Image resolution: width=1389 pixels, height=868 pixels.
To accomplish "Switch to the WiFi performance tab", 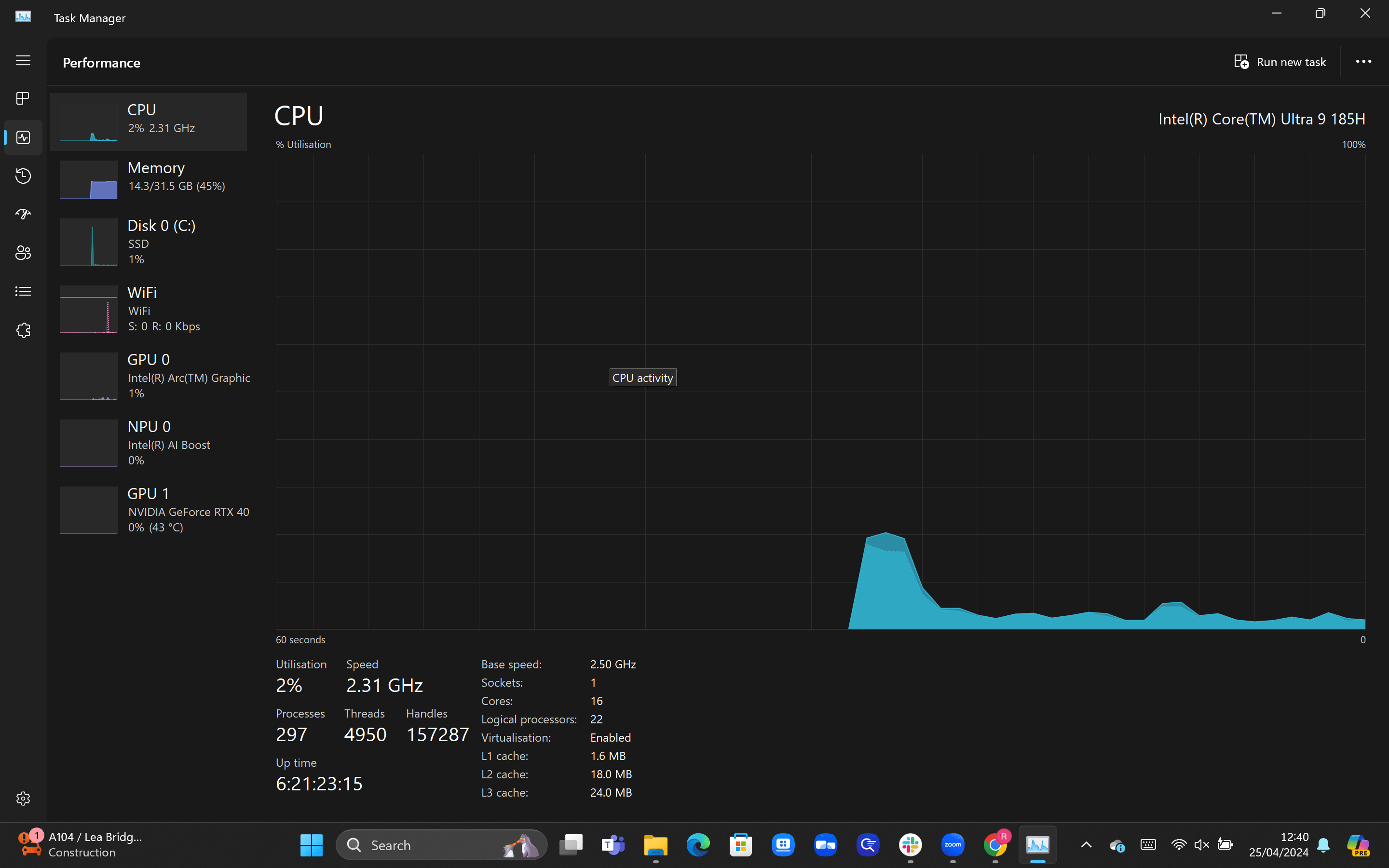I will (149, 309).
